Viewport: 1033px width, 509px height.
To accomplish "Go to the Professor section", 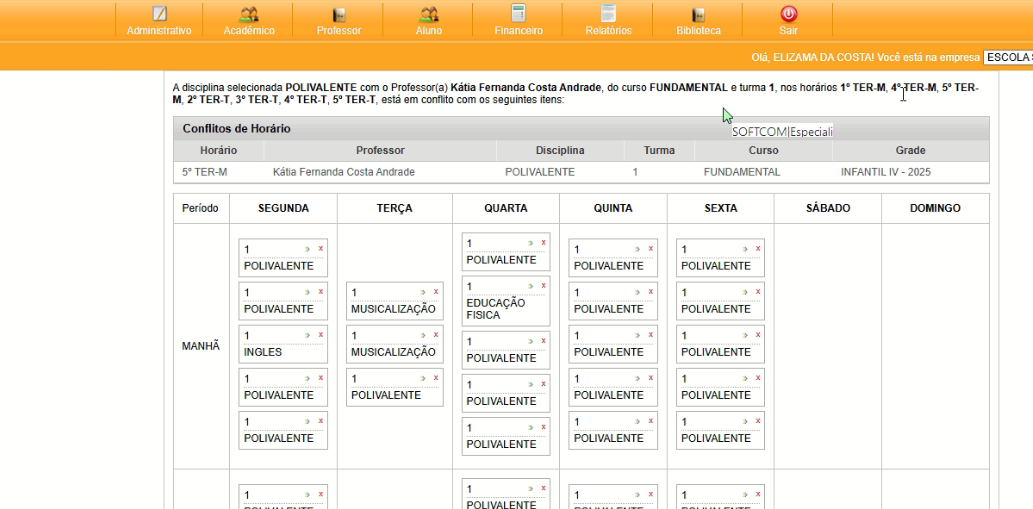I will click(339, 21).
